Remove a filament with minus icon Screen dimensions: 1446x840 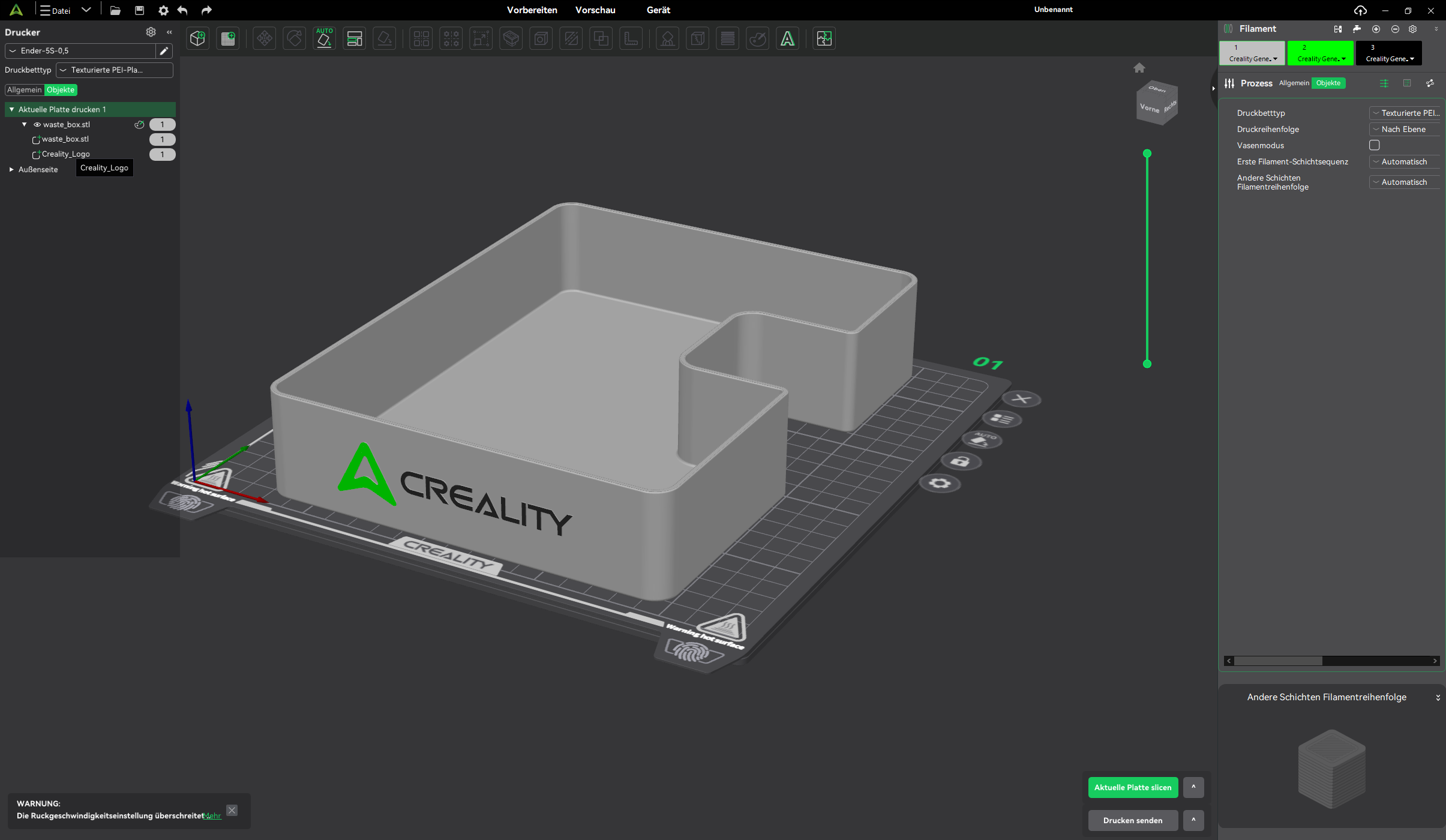click(x=1395, y=29)
